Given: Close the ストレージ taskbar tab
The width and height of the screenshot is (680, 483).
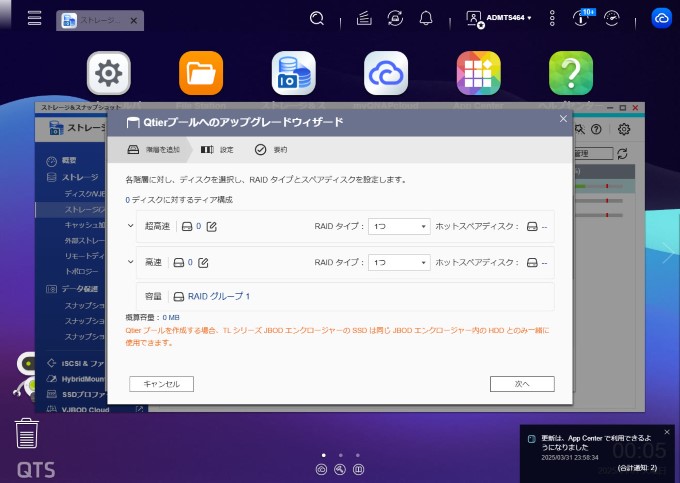Looking at the screenshot, I should pyautogui.click(x=134, y=21).
